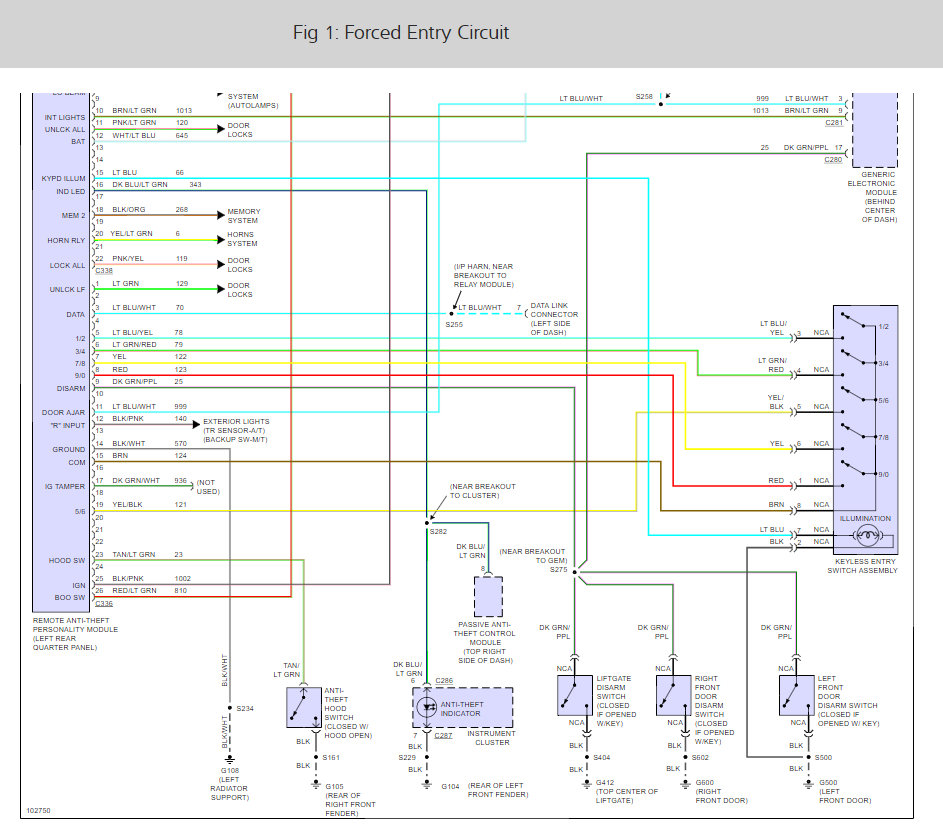Viewport: 943px width, 839px height.
Task: Click the PNK/YEL wire label
Action: click(x=128, y=259)
